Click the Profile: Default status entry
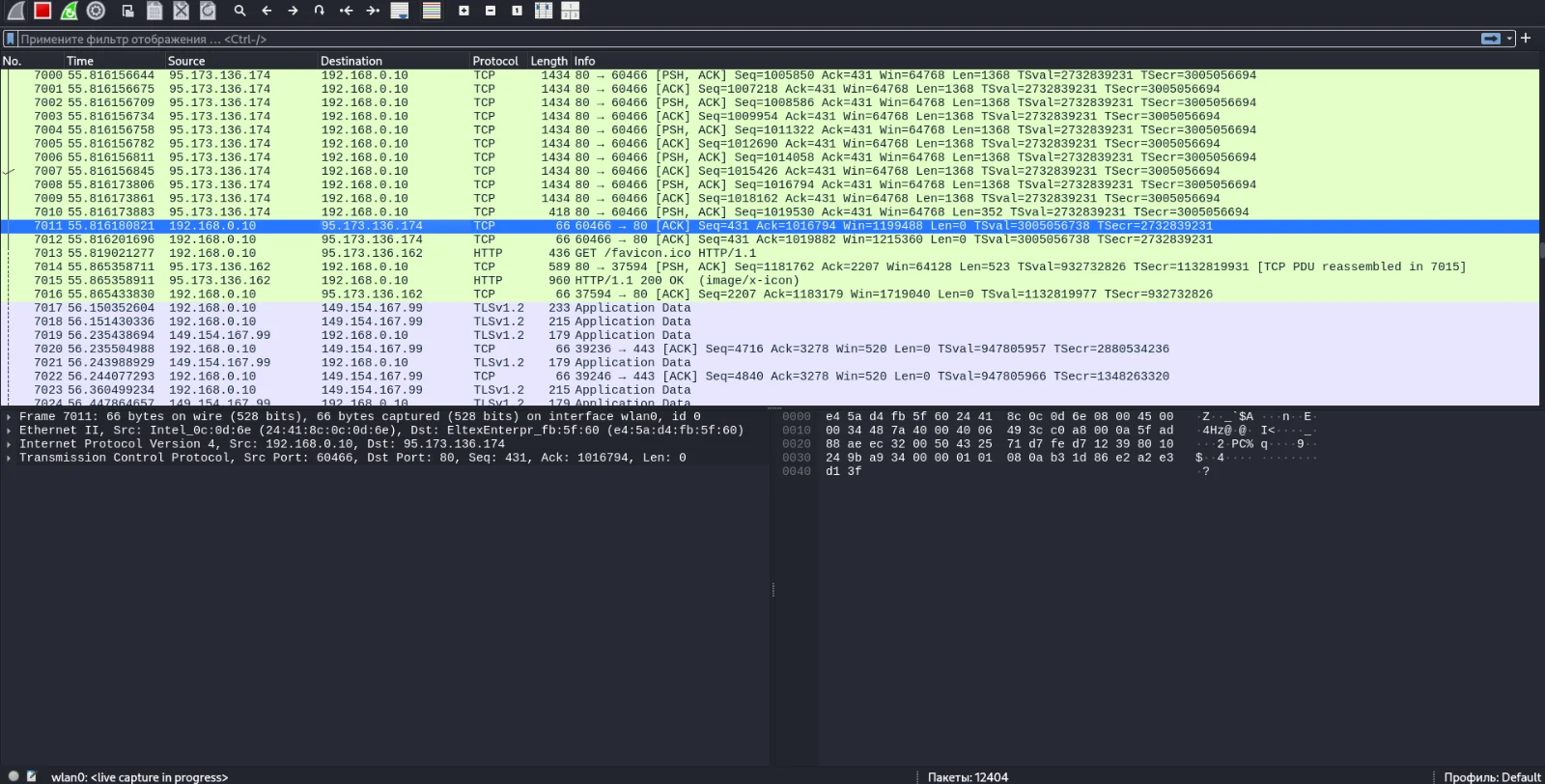Viewport: 1545px width, 784px height. coord(1492,777)
